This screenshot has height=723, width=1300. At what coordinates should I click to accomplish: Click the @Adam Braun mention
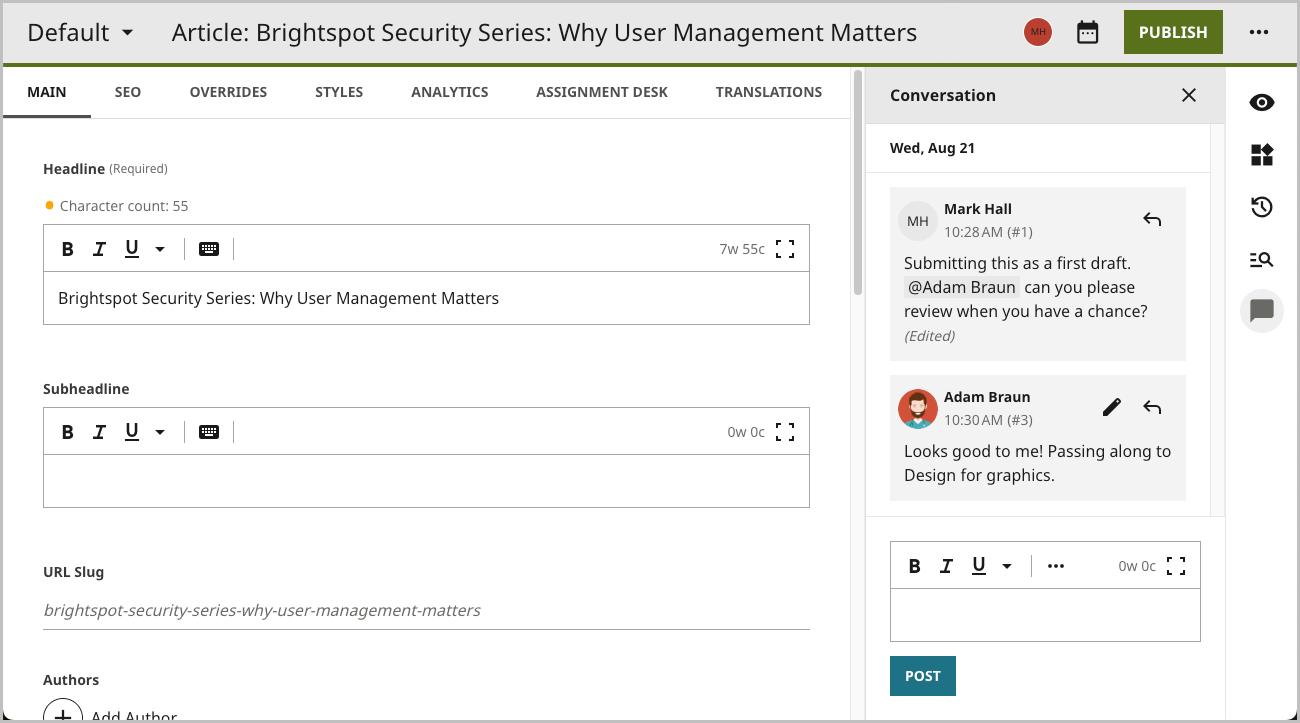961,287
